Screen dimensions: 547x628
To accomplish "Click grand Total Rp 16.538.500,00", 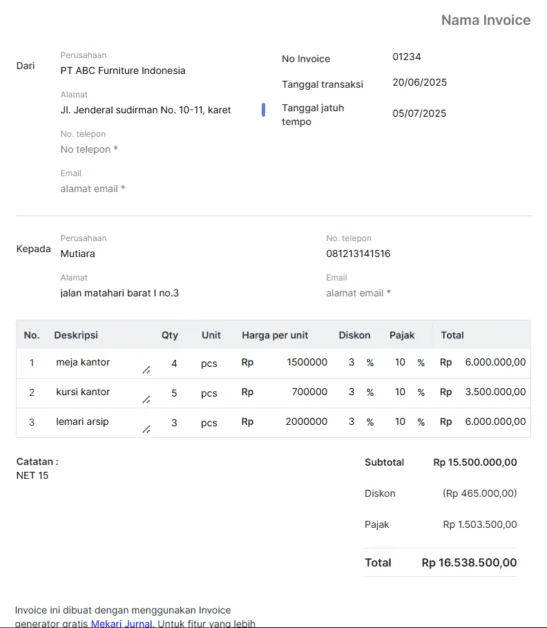I will (x=469, y=562).
